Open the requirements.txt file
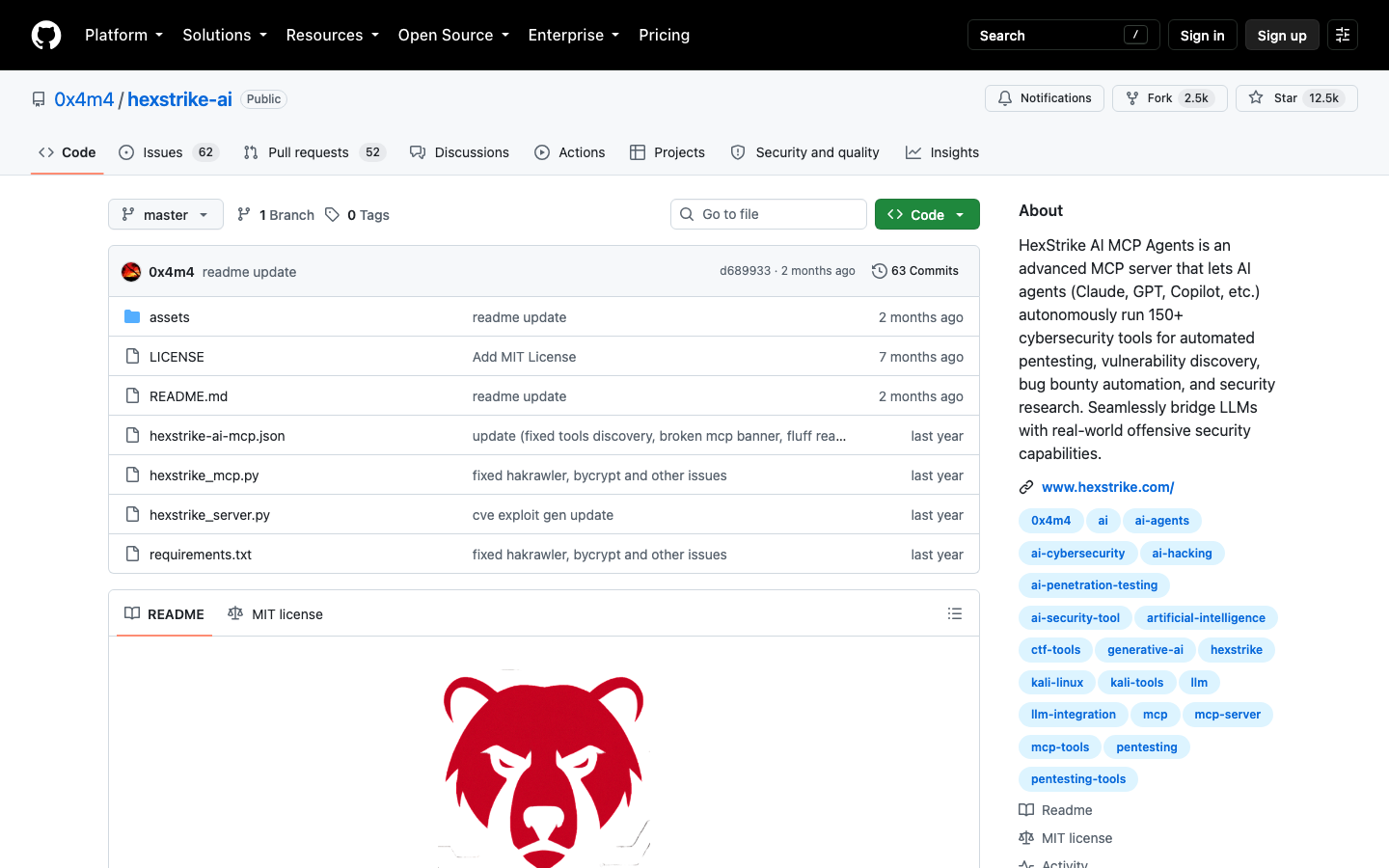 (x=201, y=555)
